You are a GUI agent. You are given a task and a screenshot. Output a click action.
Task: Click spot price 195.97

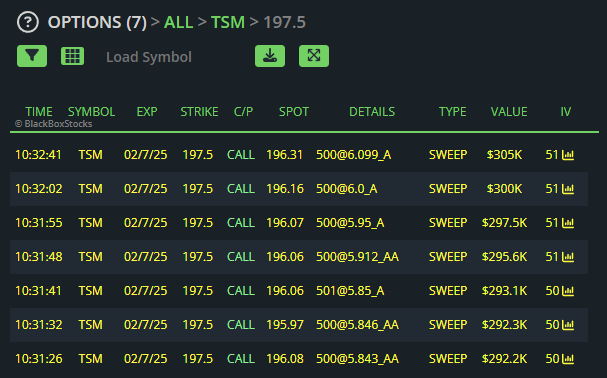pos(285,325)
